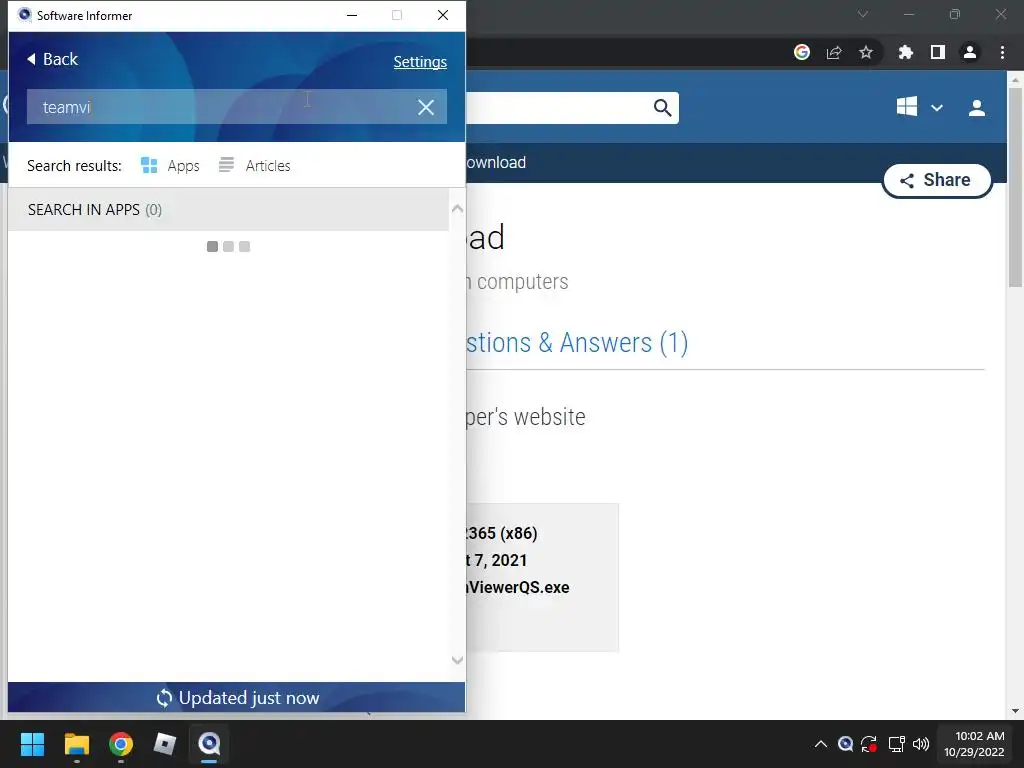The width and height of the screenshot is (1024, 768).
Task: Bookmark this page with the star icon
Action: point(866,52)
